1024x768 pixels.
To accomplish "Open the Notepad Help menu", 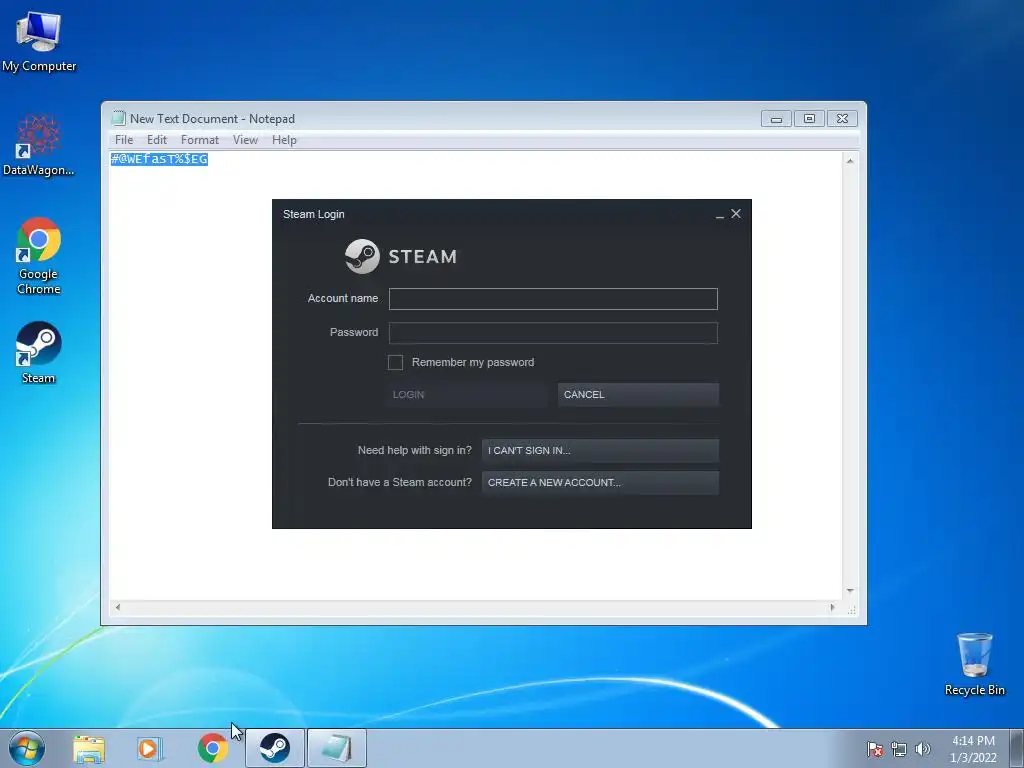I will click(284, 140).
